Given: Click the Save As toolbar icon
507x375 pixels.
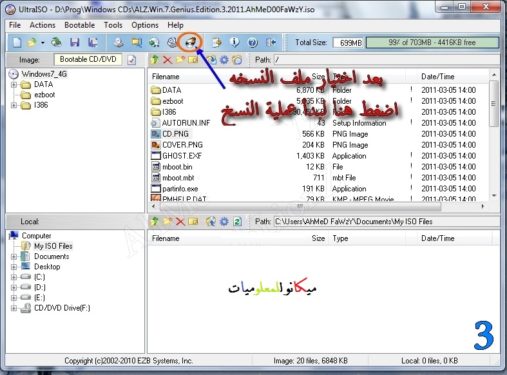Looking at the screenshot, I should (93, 42).
